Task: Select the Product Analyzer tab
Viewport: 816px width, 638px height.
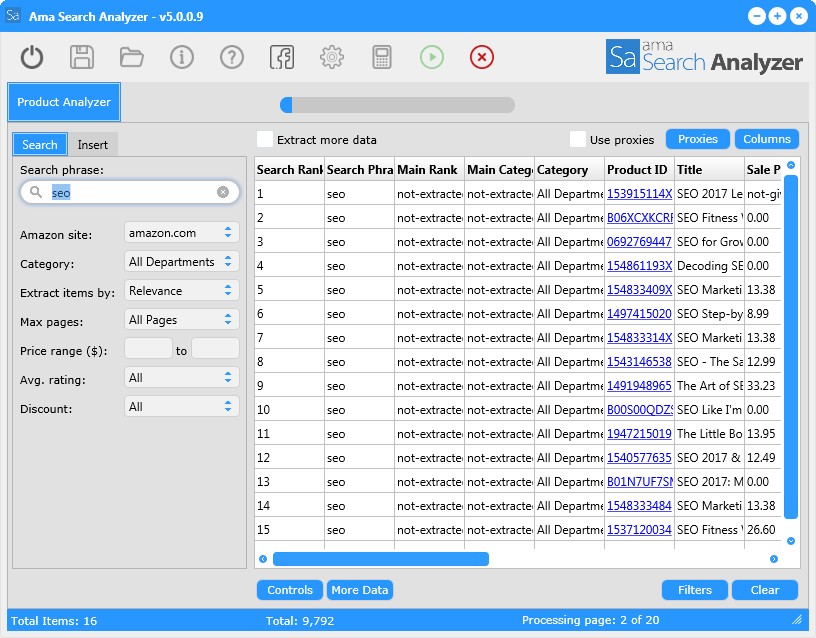Action: pyautogui.click(x=64, y=102)
